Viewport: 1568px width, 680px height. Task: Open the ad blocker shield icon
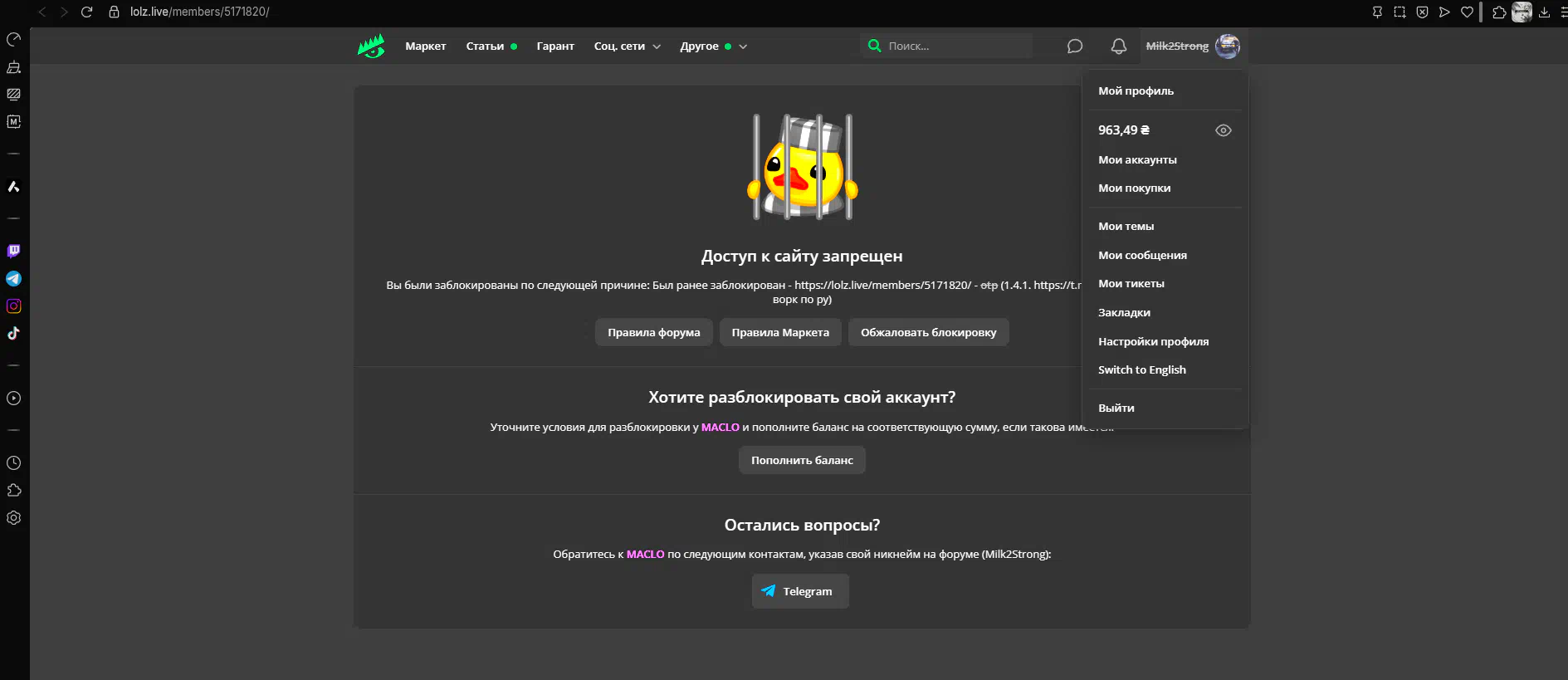tap(1422, 12)
